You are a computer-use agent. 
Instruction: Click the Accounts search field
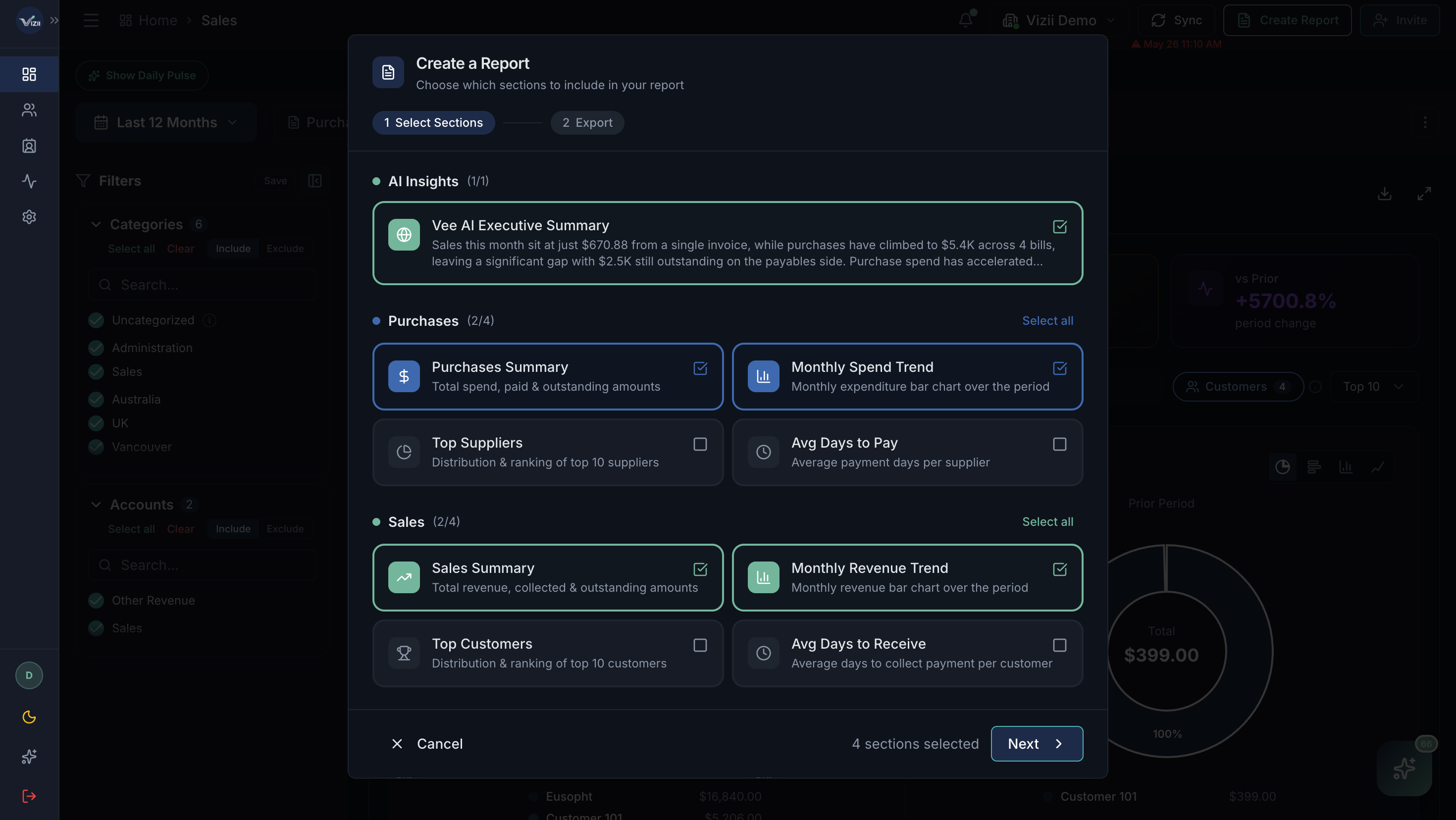tap(203, 565)
